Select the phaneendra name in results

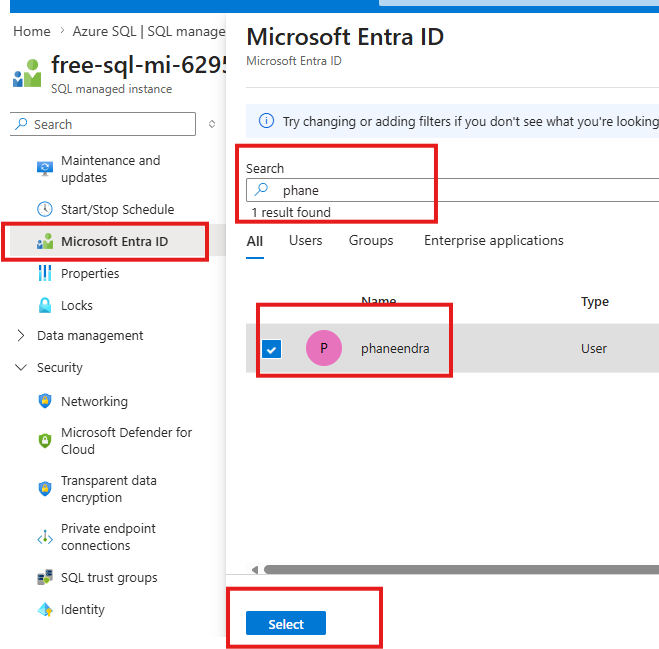[395, 348]
